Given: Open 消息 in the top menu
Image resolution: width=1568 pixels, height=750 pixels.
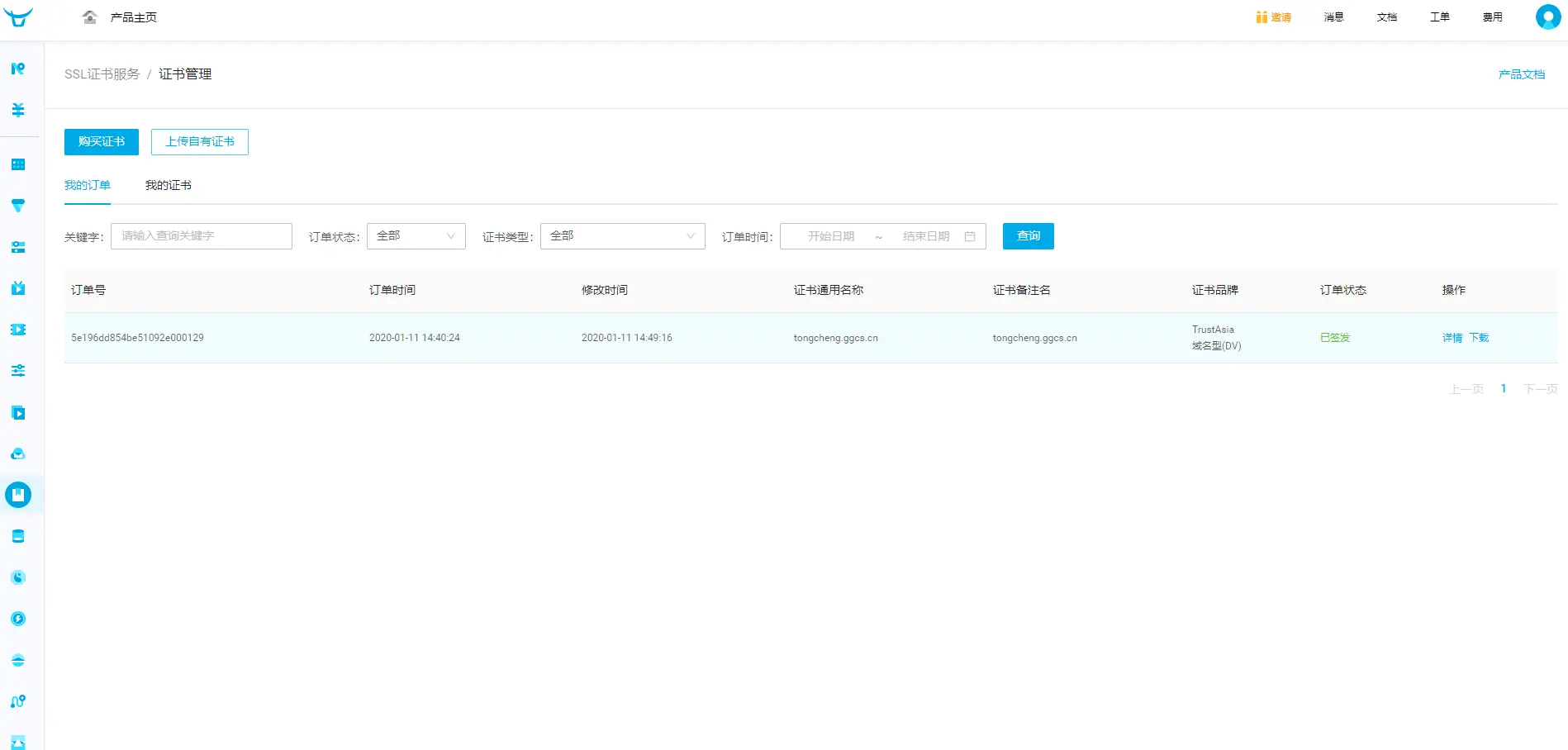Looking at the screenshot, I should tap(1334, 17).
